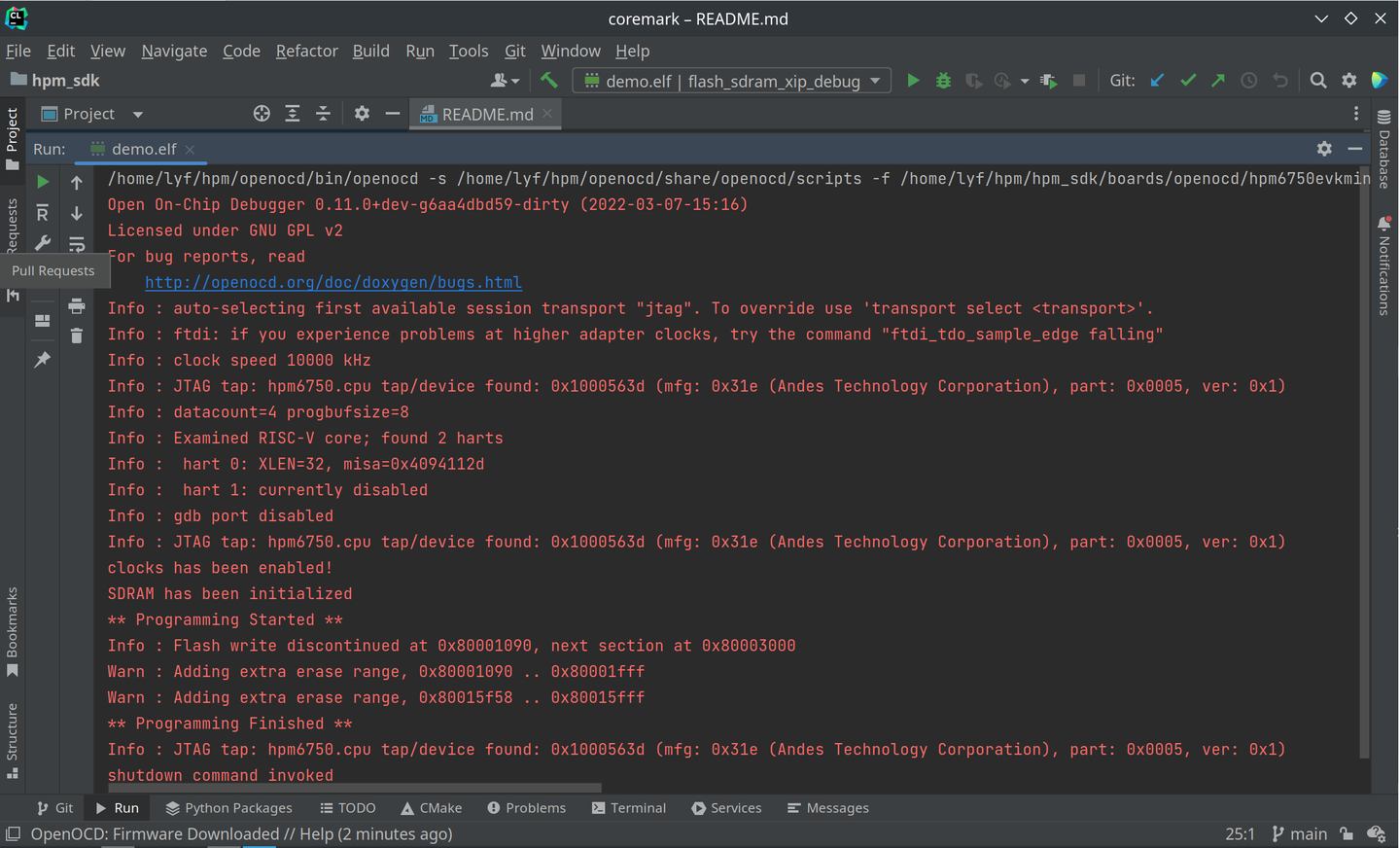The height and width of the screenshot is (848, 1400).
Task: Run demo.elf with coverage
Action: coord(973,81)
